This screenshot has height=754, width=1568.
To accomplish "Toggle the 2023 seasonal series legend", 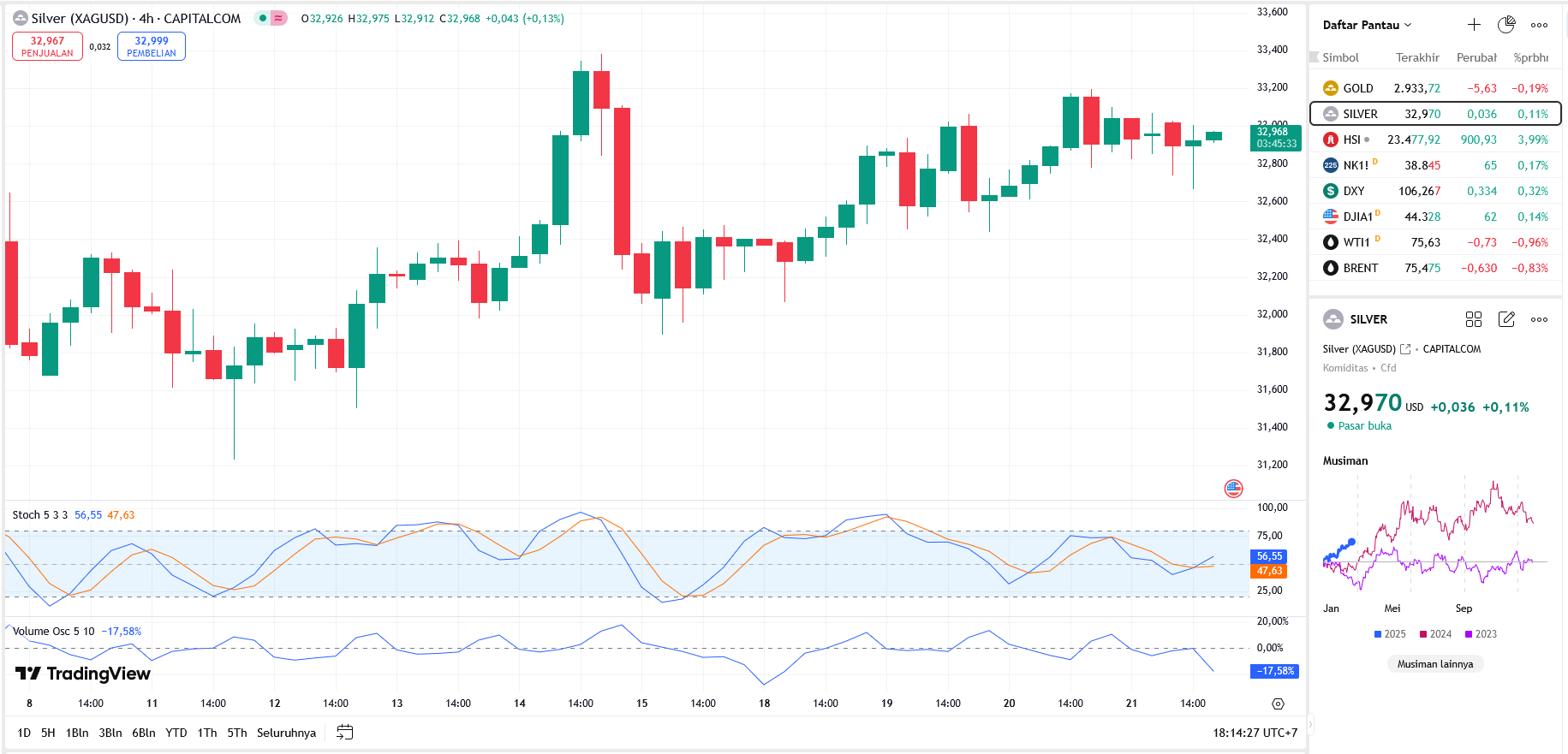I will (1481, 634).
